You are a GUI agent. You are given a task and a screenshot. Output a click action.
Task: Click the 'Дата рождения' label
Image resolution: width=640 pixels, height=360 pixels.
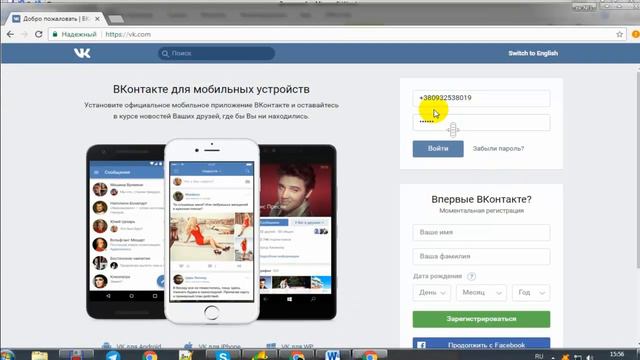click(437, 276)
